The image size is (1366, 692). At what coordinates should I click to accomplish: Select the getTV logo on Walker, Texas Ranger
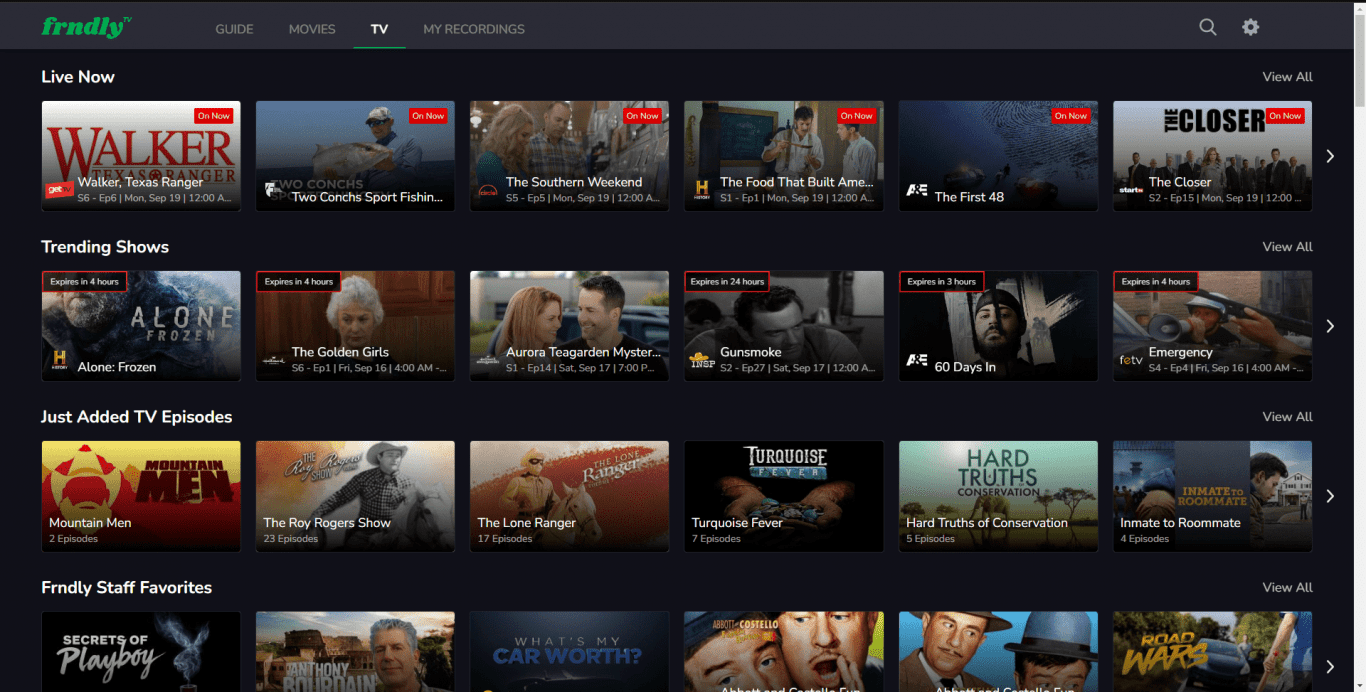click(x=58, y=188)
